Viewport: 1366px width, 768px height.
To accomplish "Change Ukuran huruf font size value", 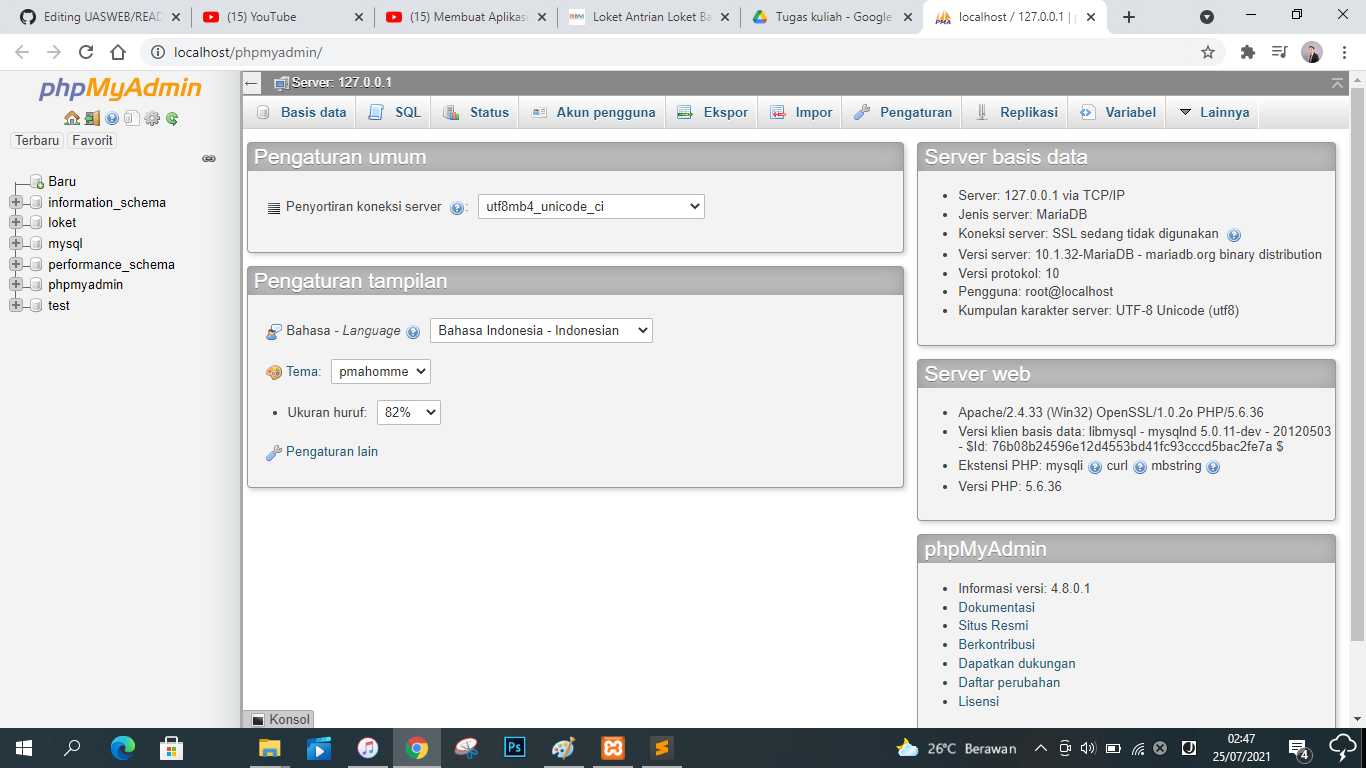I will tap(408, 412).
